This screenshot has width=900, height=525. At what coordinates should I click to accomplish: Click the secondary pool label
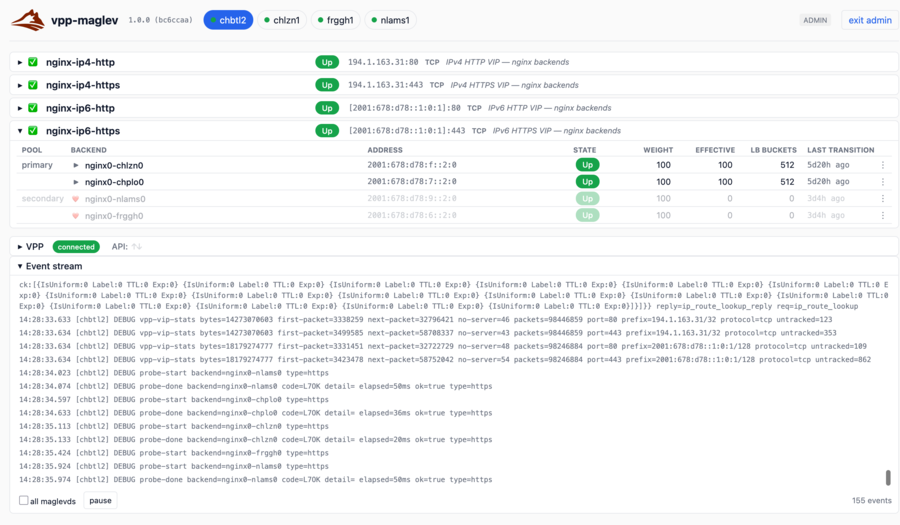click(42, 199)
